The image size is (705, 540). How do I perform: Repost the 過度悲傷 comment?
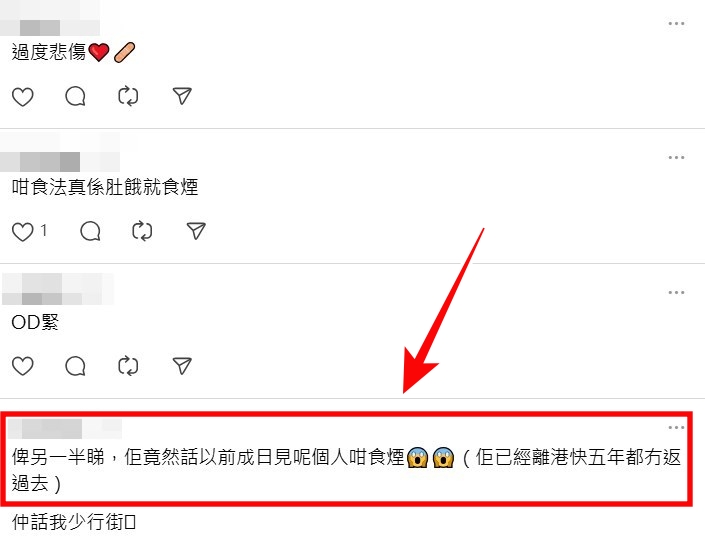pyautogui.click(x=128, y=96)
